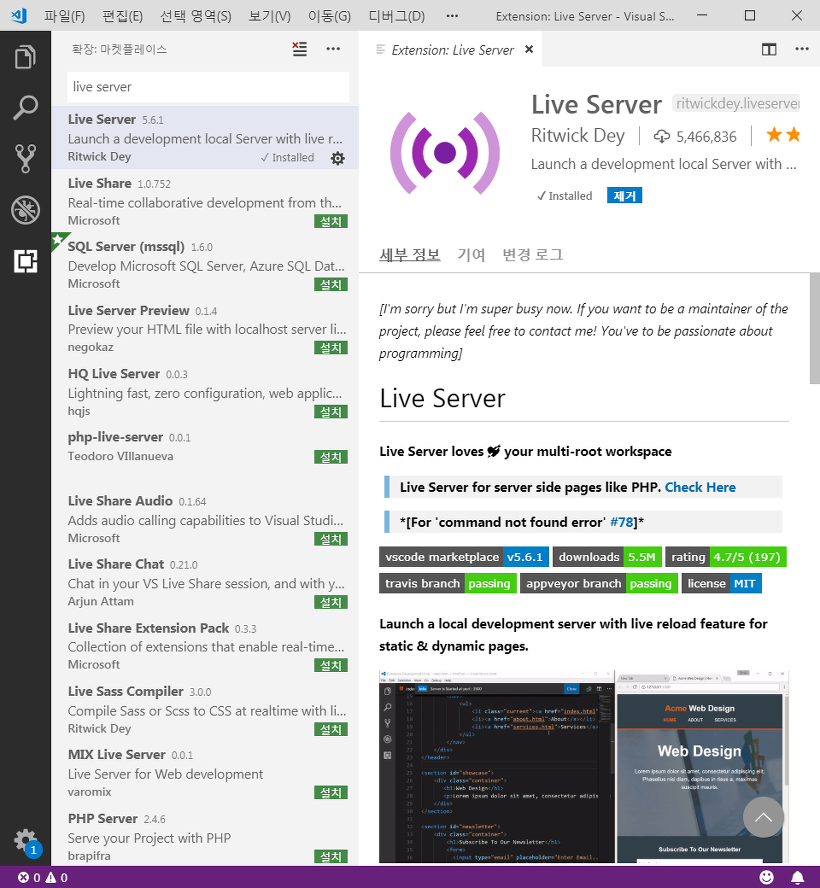
Task: Install the SQL Server (mssql) extension
Action: click(x=331, y=284)
